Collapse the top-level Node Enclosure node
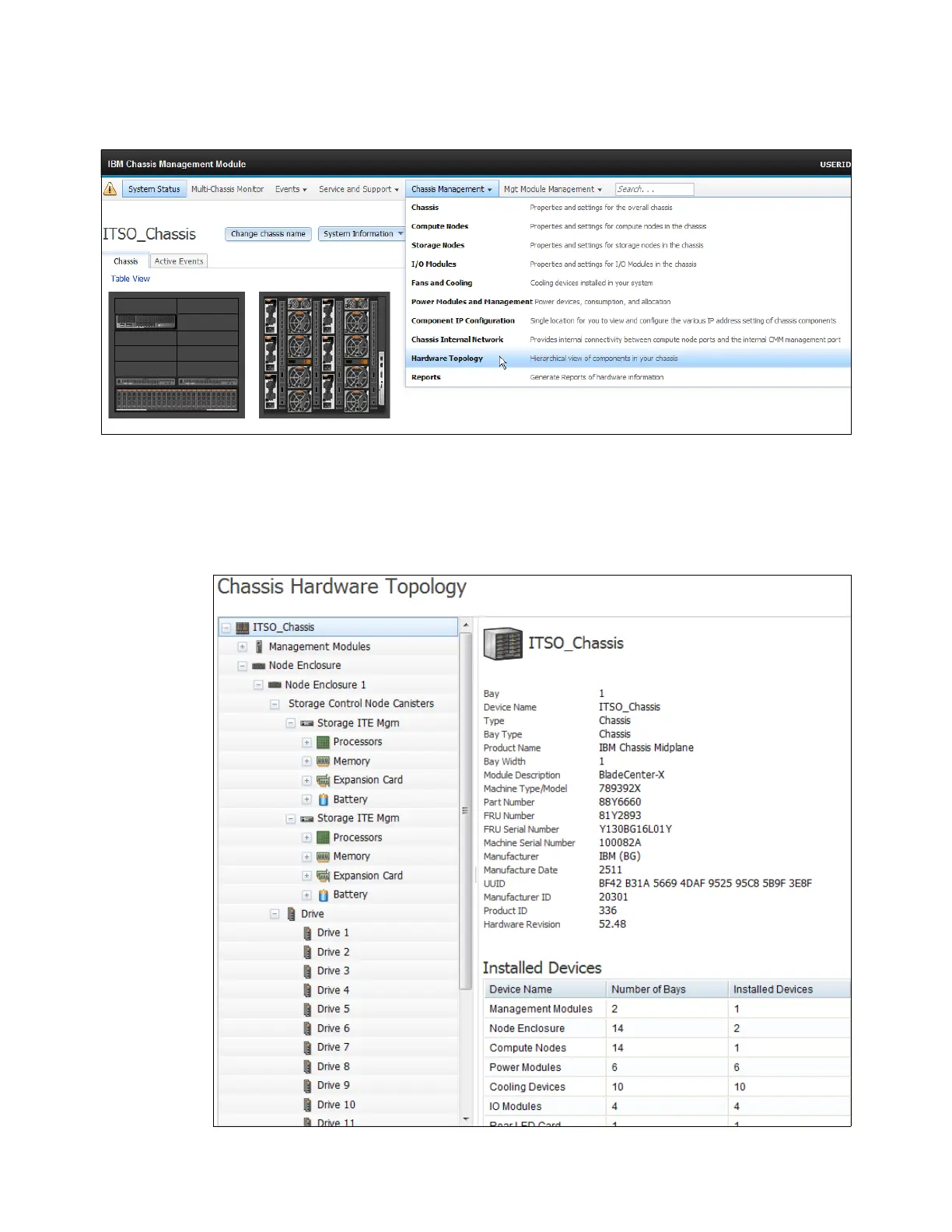 point(242,666)
